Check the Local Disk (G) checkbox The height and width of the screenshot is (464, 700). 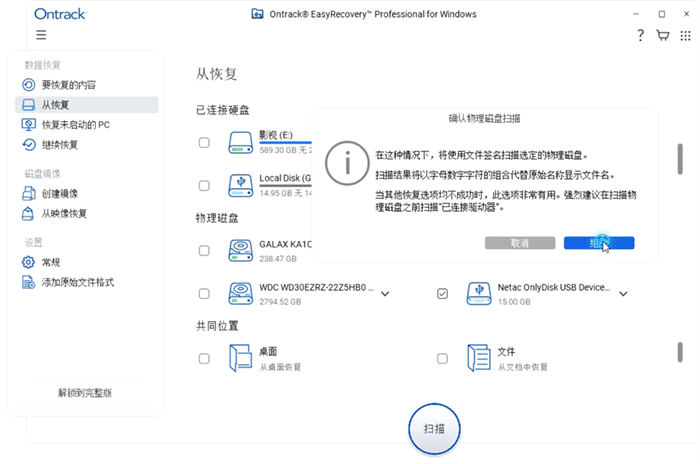click(x=204, y=185)
